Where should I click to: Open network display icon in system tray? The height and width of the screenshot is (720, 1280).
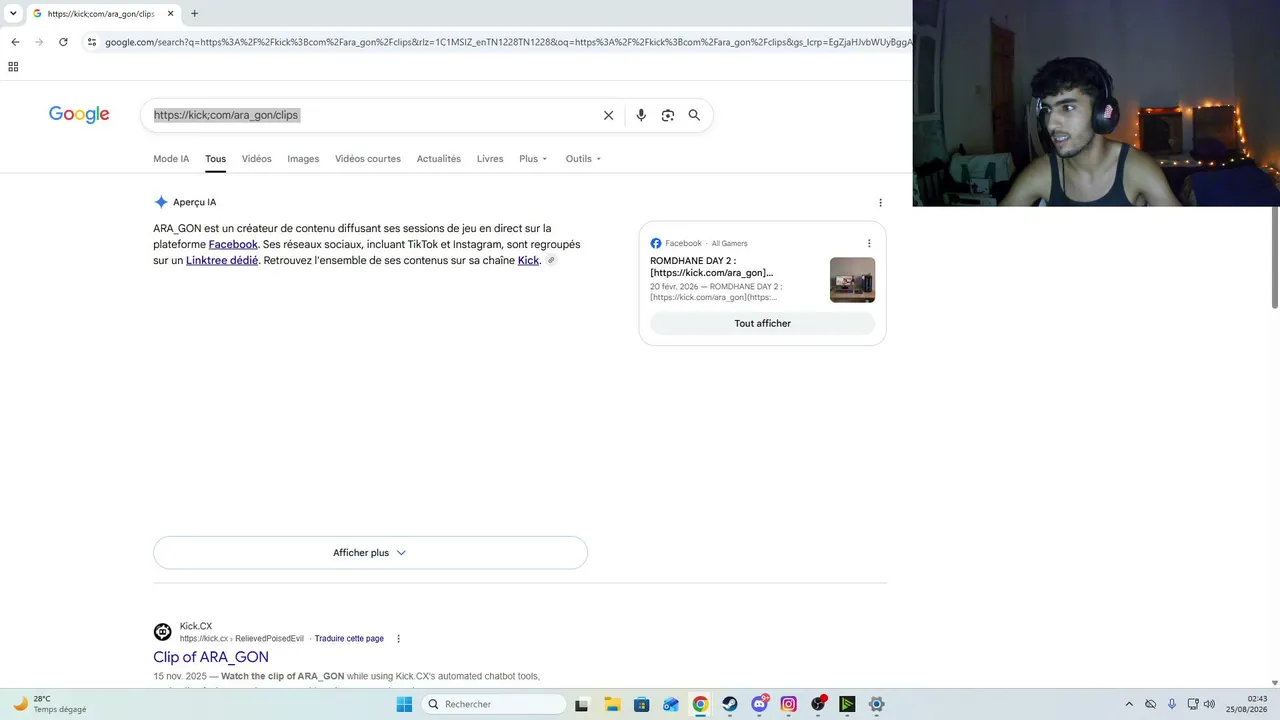coord(1192,704)
